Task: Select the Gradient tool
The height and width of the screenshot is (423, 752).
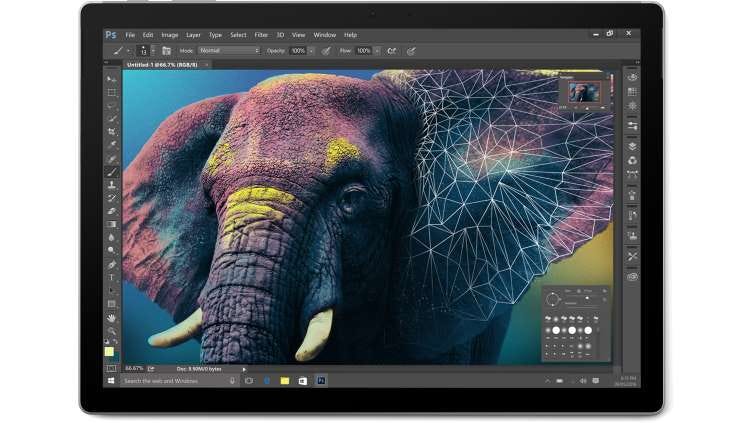Action: tap(111, 224)
